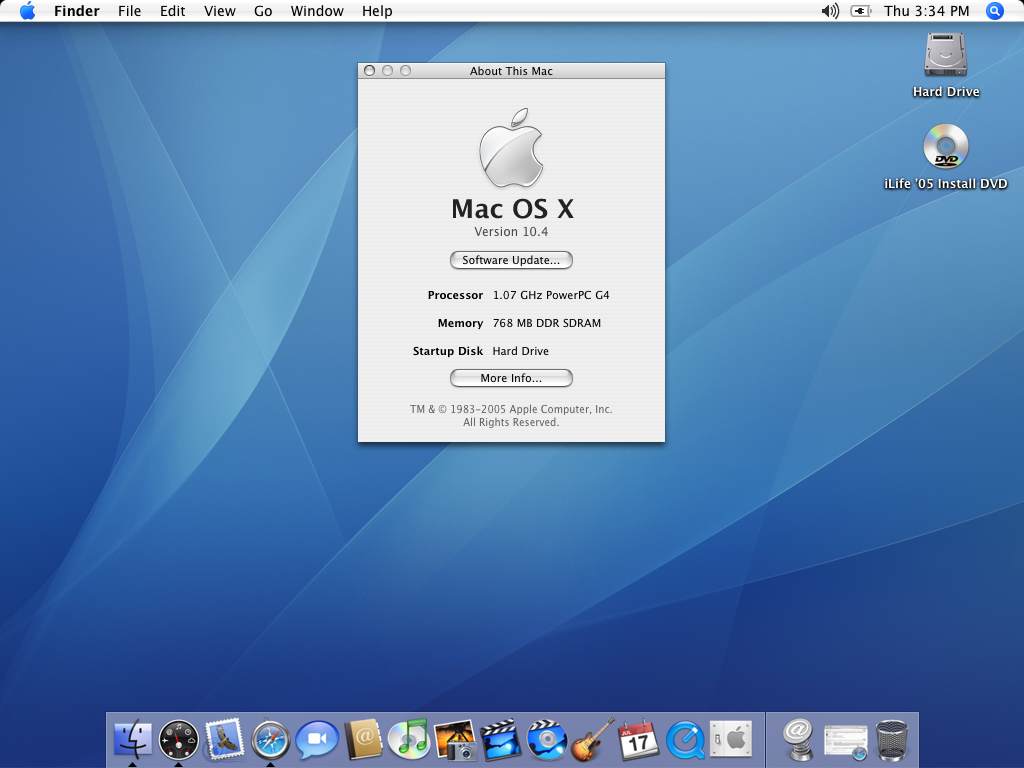Open Address Book in the Dock

[x=363, y=741]
